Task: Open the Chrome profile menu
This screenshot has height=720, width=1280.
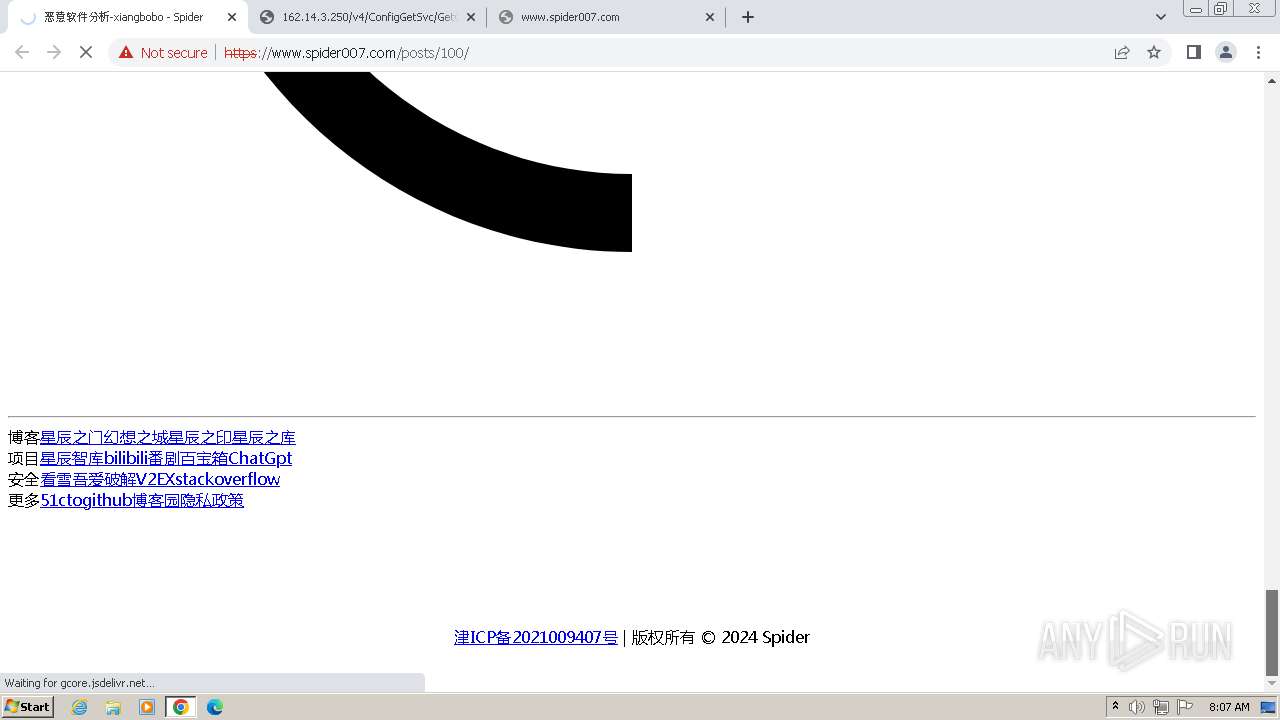Action: pos(1226,52)
